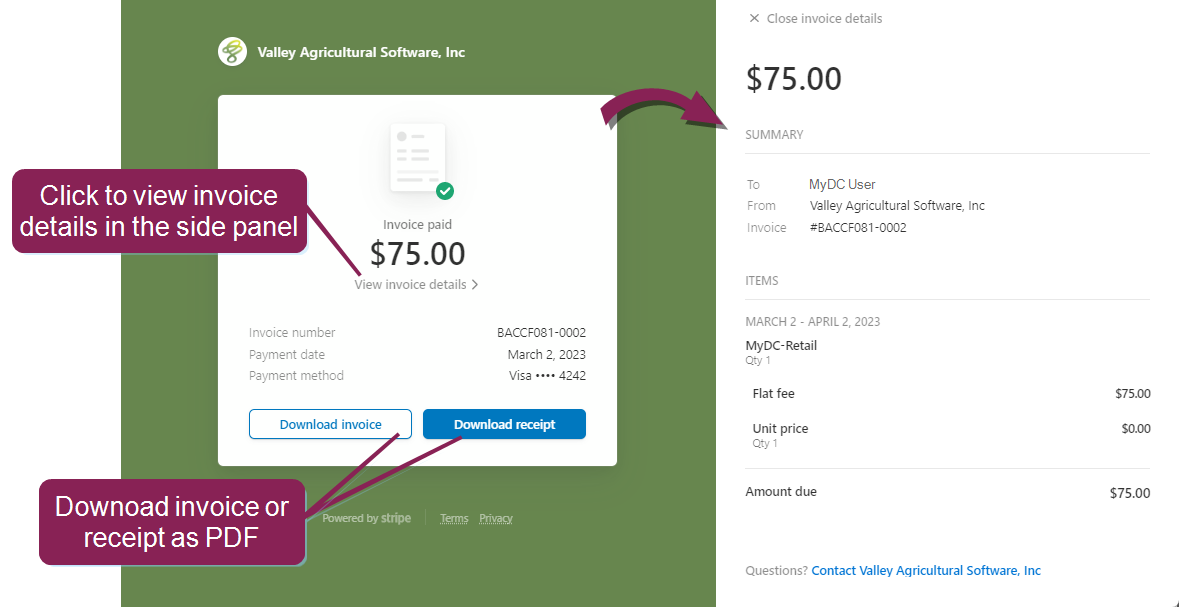The image size is (1179, 607).
Task: Click the Close invoice details text
Action: 824,18
